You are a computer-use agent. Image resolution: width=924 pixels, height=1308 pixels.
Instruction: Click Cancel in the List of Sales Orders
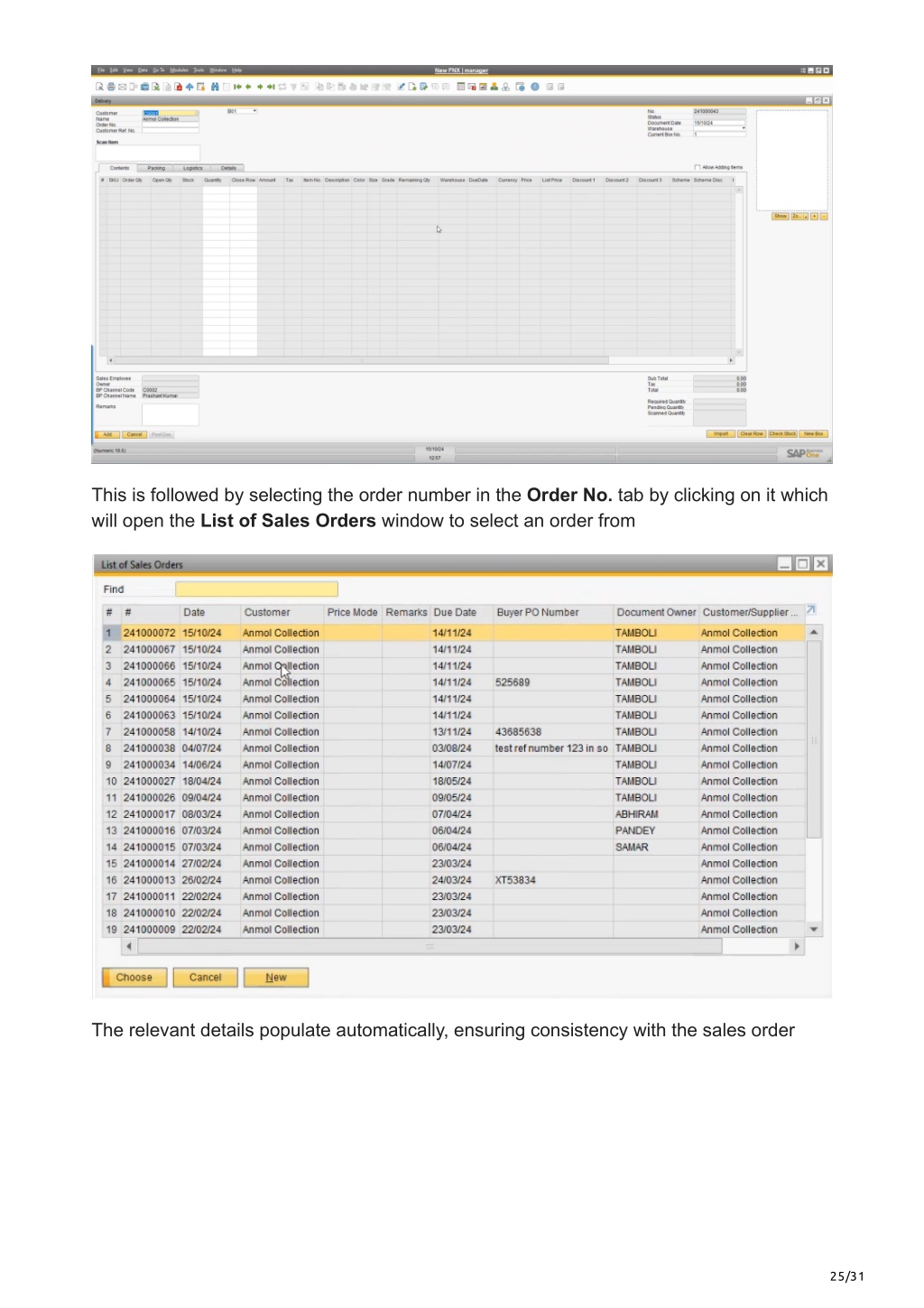[205, 978]
